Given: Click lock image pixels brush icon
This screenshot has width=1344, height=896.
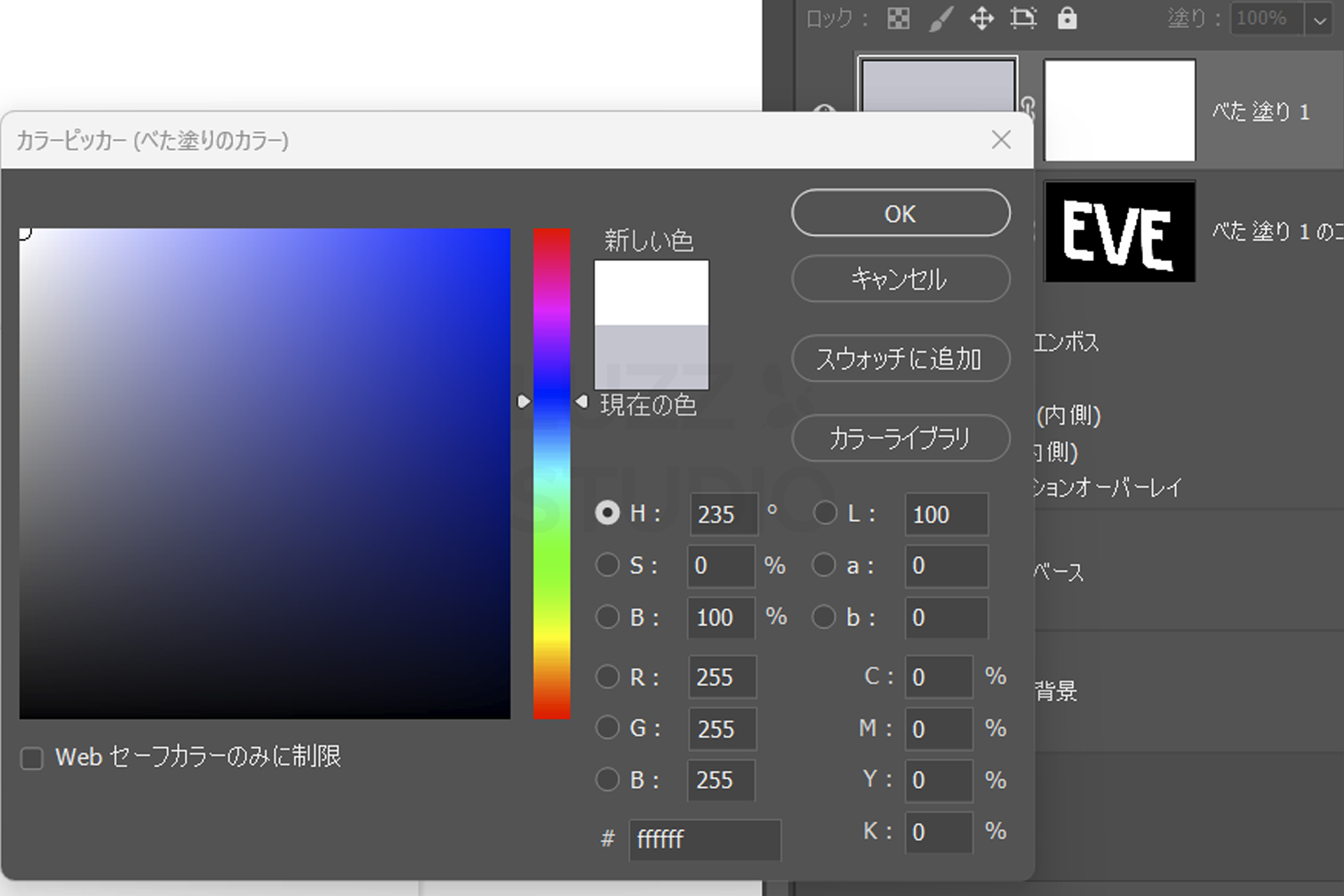Looking at the screenshot, I should [941, 19].
